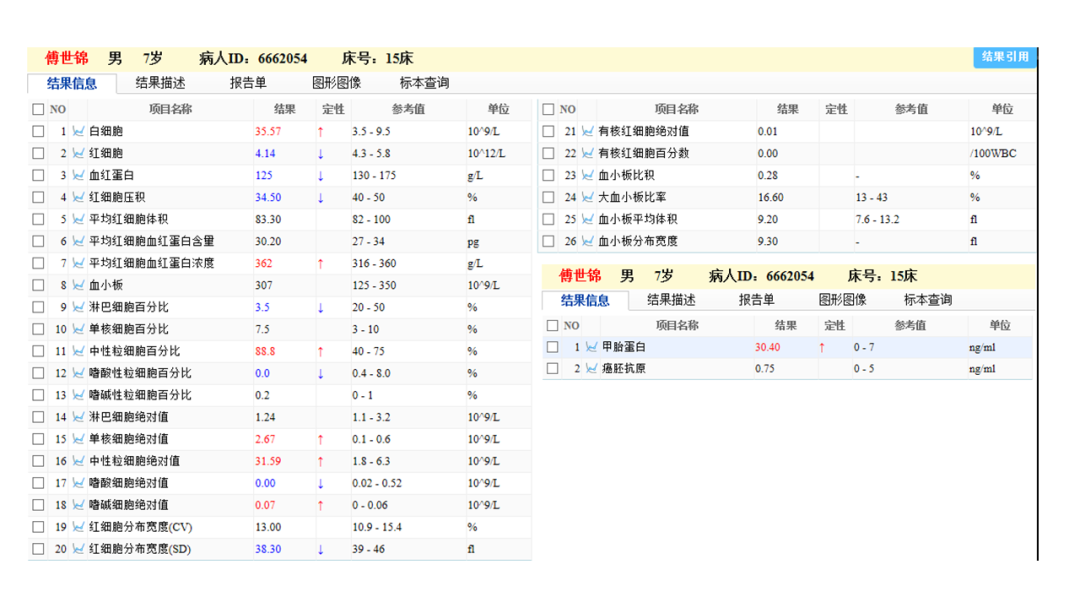1080x608 pixels.
Task: Open chart icon for 平均红细胞血红蛋白含量
Action: click(79, 241)
